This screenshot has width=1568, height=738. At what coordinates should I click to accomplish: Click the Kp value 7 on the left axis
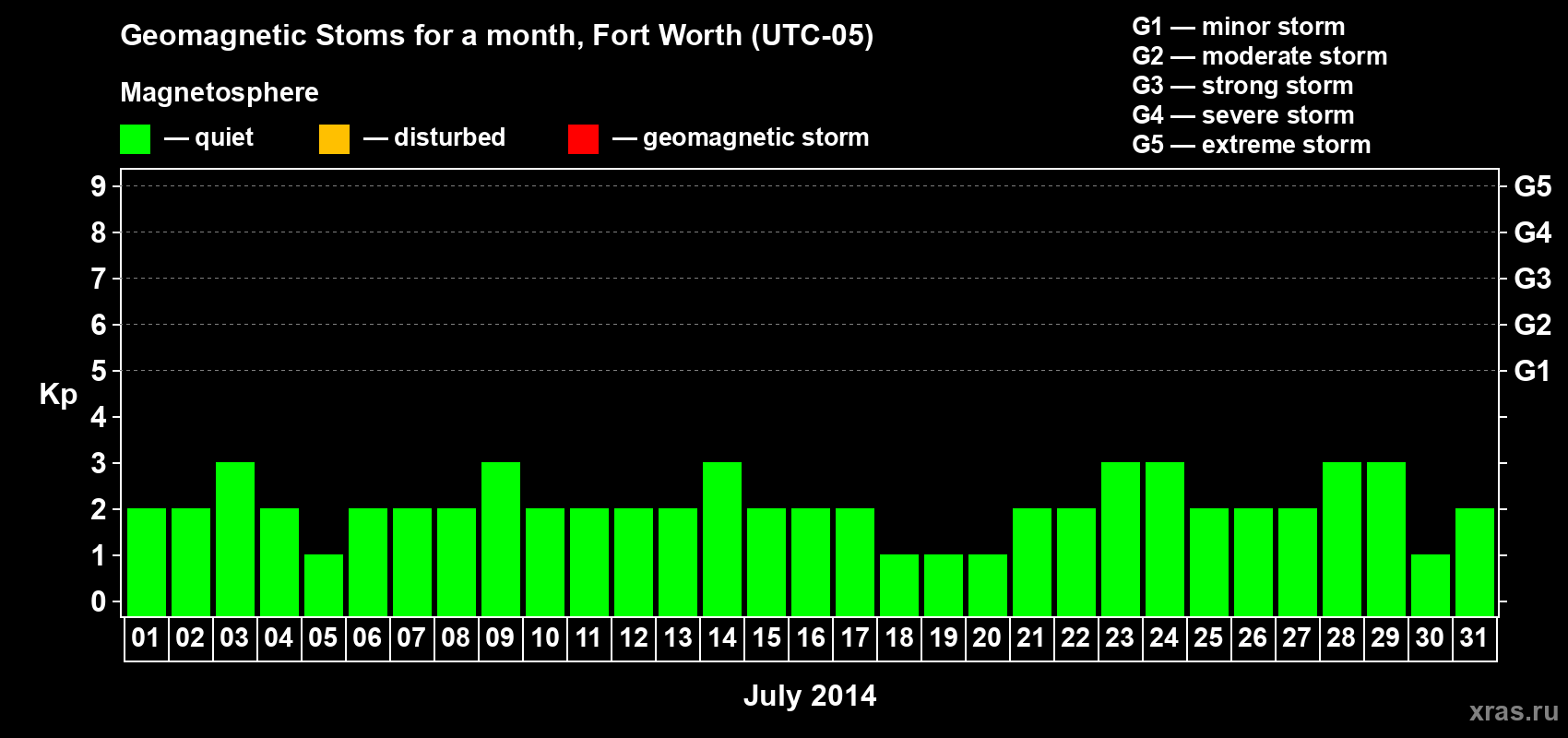99,279
